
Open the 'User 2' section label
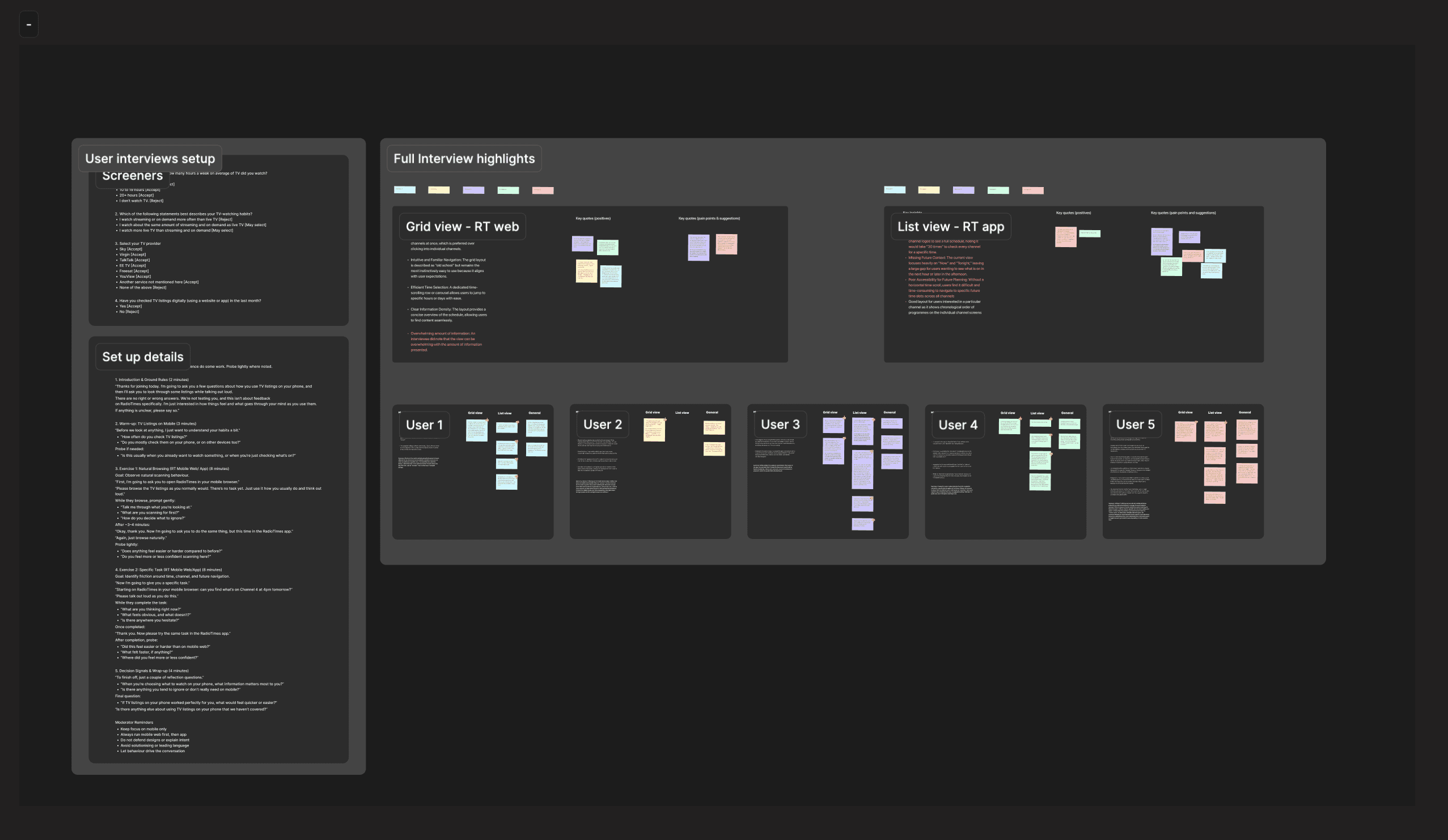pyautogui.click(x=602, y=425)
